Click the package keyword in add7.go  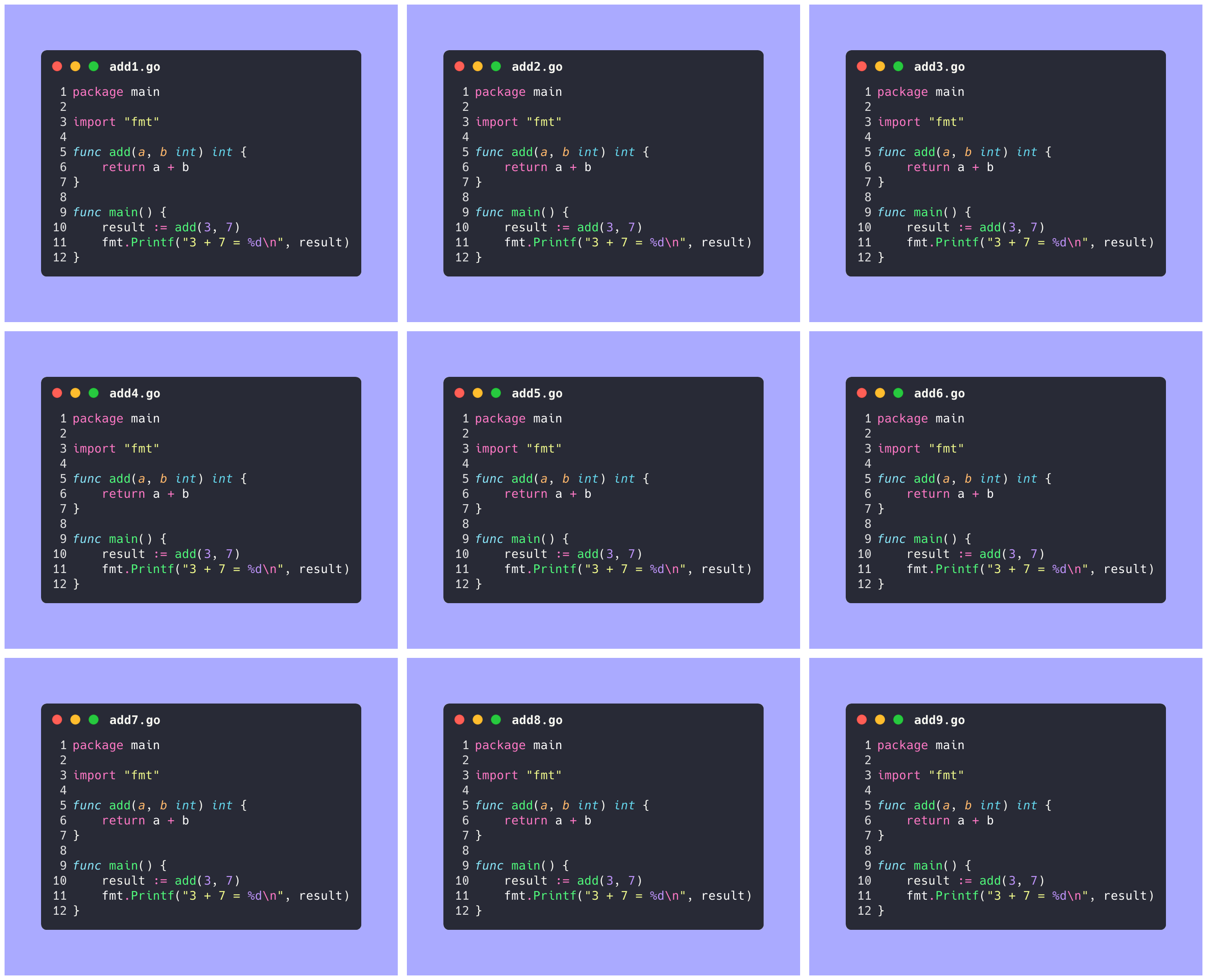coord(98,745)
